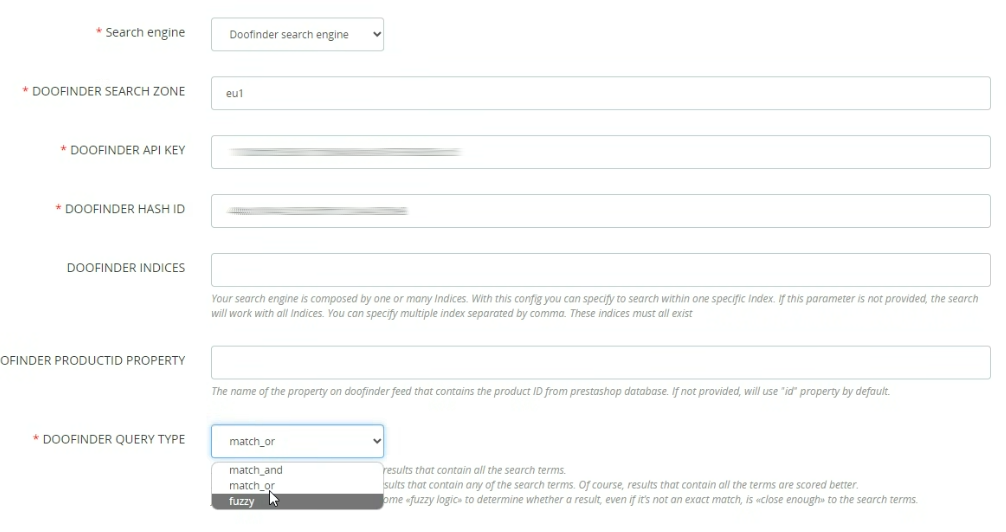Click the PRODUCTID PROPERTY input box
The width and height of the screenshot is (1006, 532).
(600, 362)
